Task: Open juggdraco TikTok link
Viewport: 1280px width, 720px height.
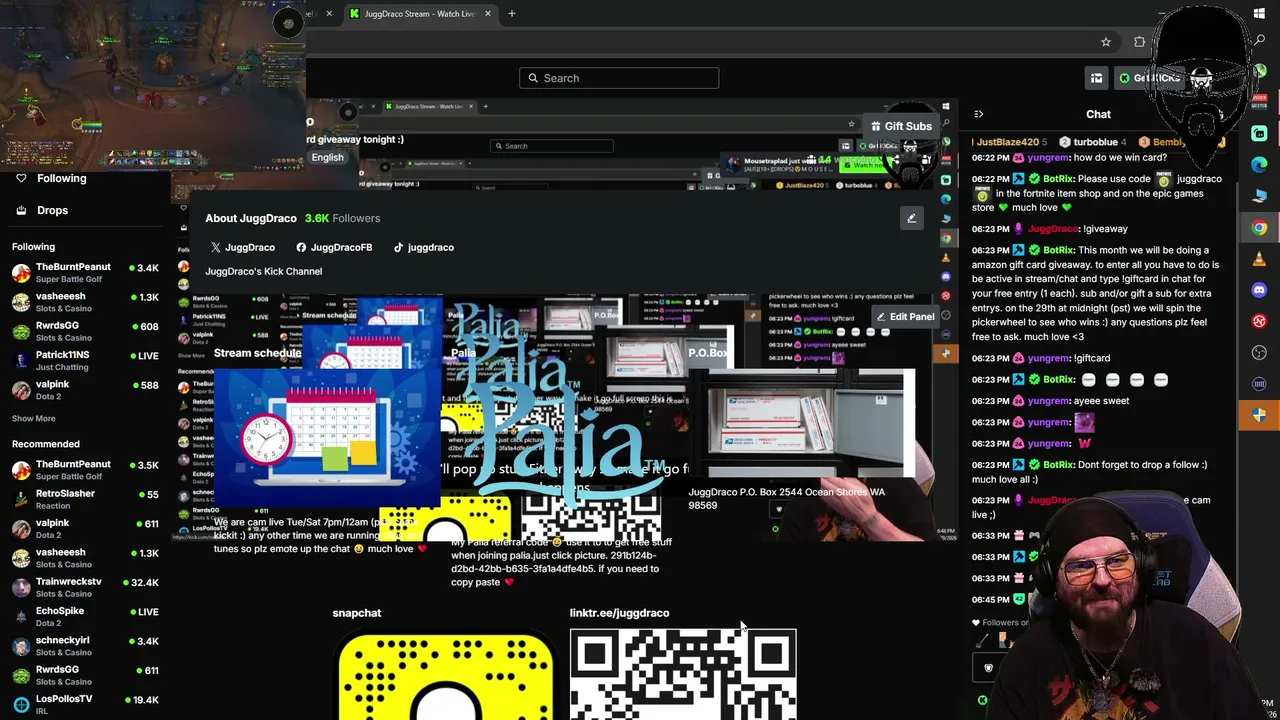Action: click(x=423, y=247)
